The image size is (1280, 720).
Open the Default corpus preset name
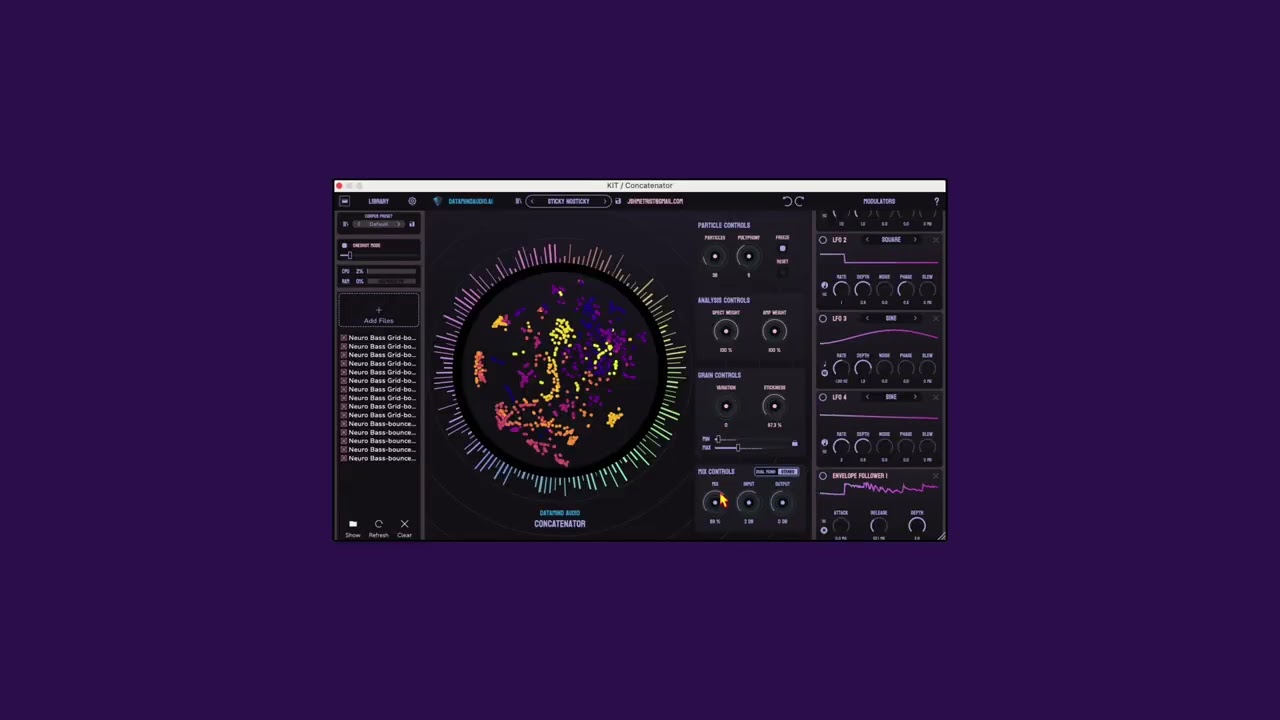pyautogui.click(x=378, y=224)
